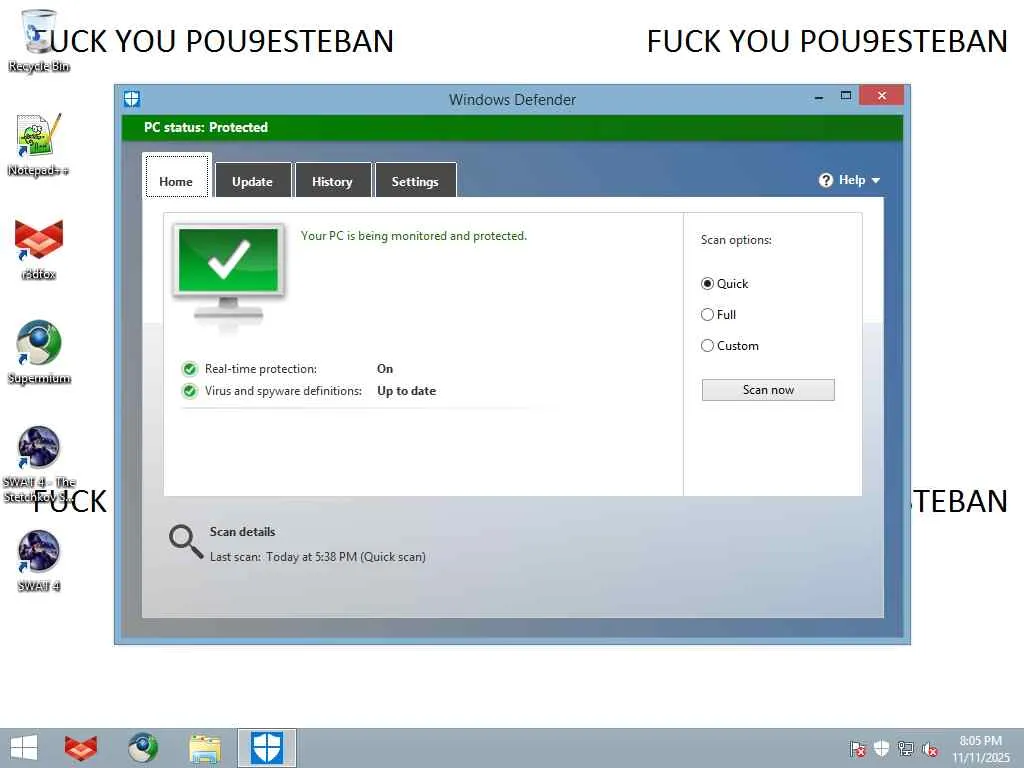Screen dimensions: 1024x768
Task: Click the Real-time protection 'On' value
Action: [x=385, y=369]
